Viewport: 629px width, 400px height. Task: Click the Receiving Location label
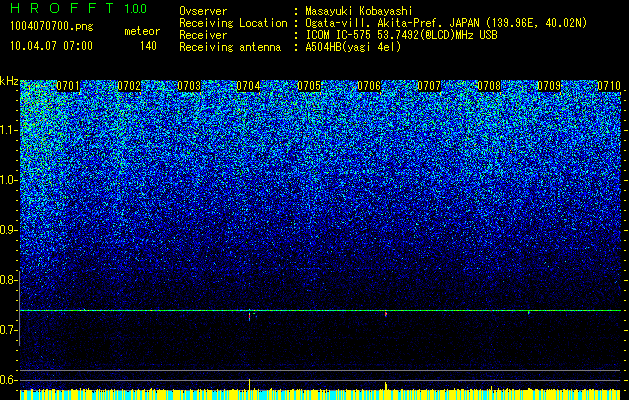point(233,23)
